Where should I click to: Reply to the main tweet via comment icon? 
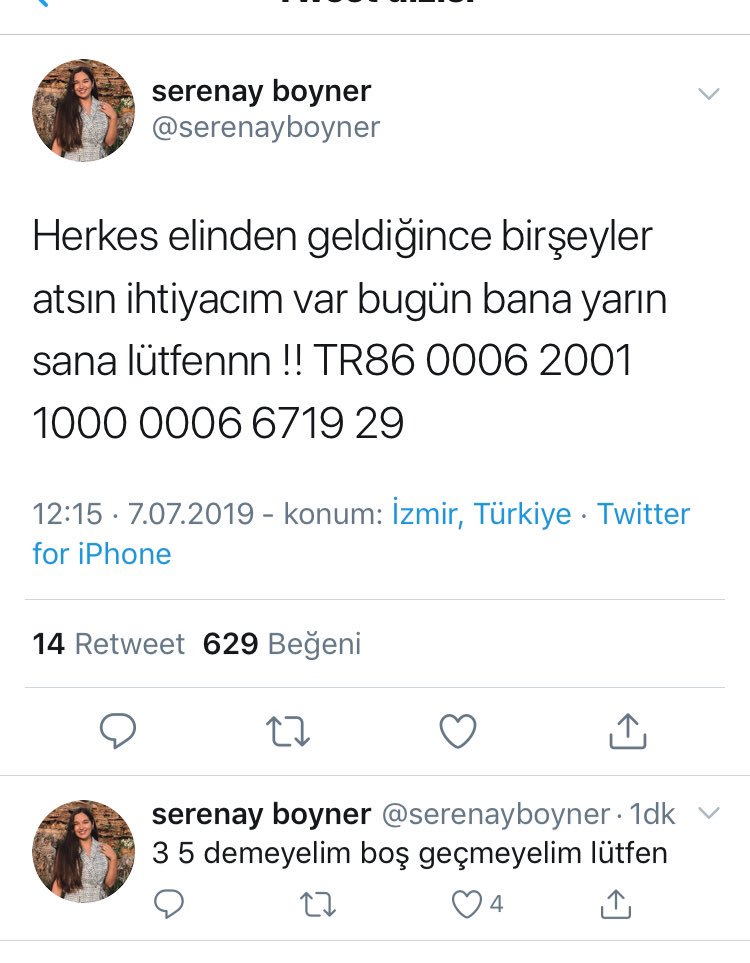(118, 730)
